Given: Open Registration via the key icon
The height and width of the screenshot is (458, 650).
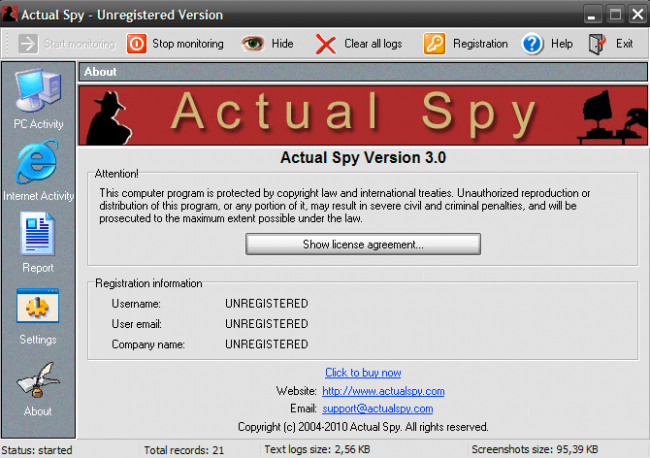Looking at the screenshot, I should click(434, 44).
